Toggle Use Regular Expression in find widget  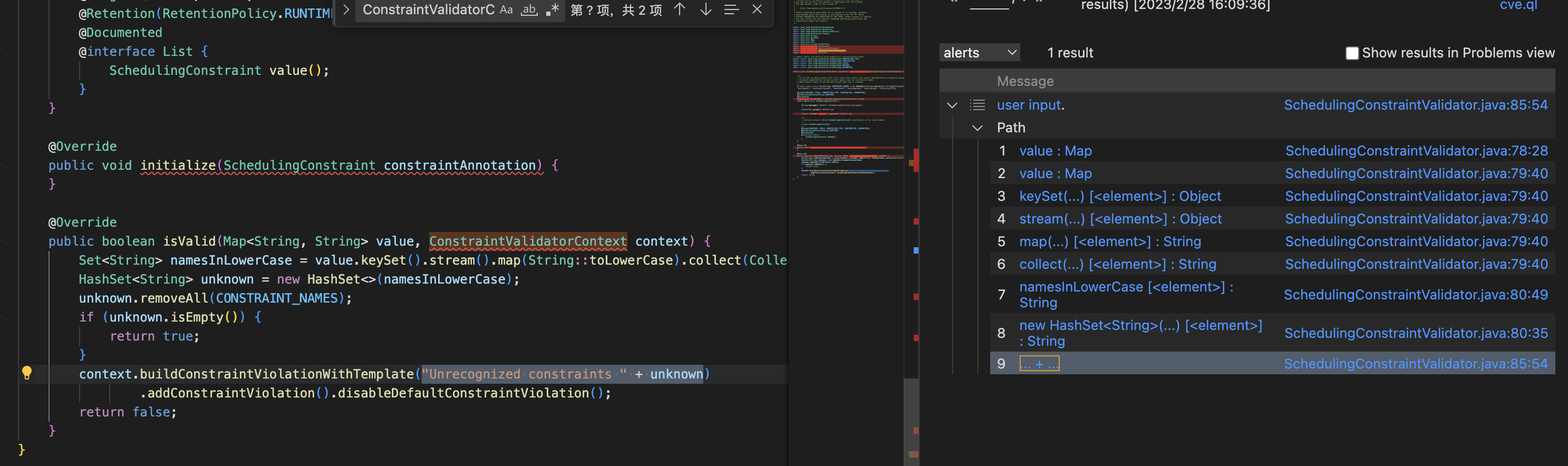(552, 9)
